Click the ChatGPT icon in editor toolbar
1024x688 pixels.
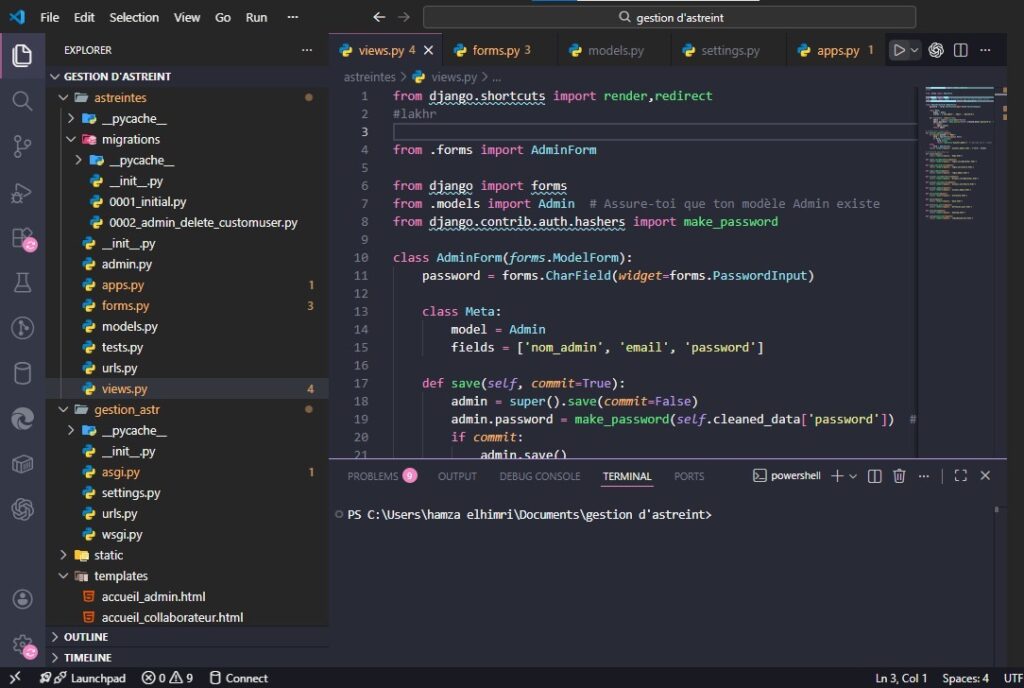(x=936, y=50)
